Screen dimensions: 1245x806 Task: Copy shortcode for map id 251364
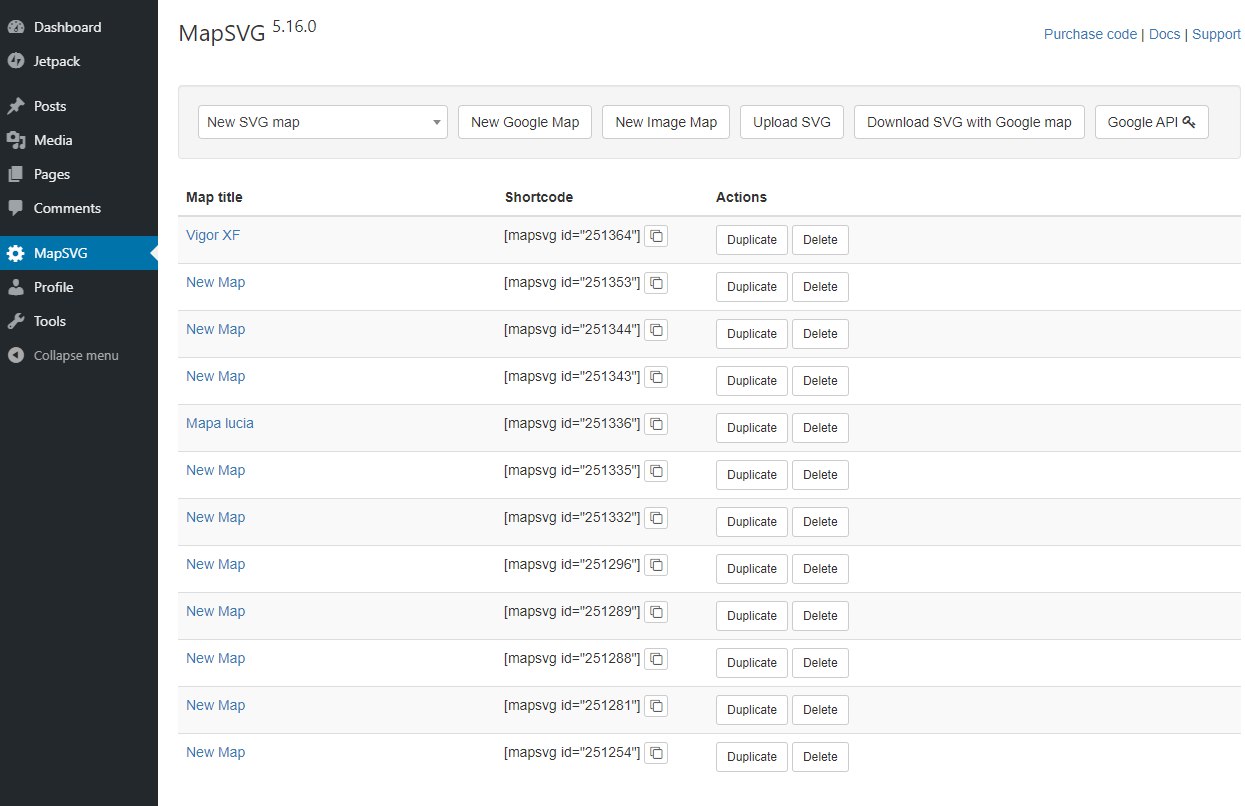656,236
